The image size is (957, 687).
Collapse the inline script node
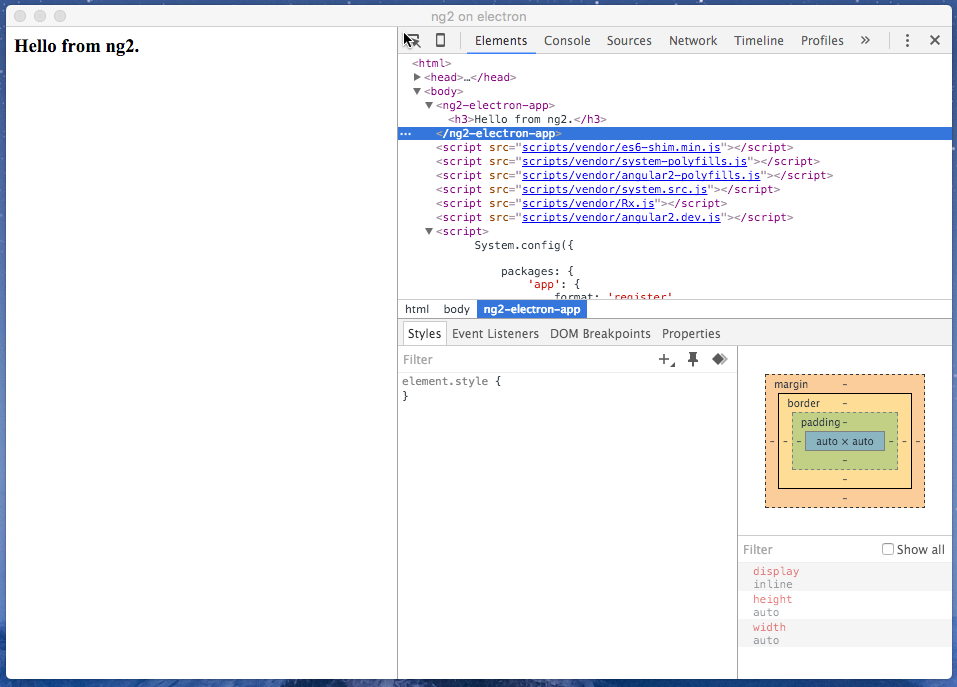(429, 231)
